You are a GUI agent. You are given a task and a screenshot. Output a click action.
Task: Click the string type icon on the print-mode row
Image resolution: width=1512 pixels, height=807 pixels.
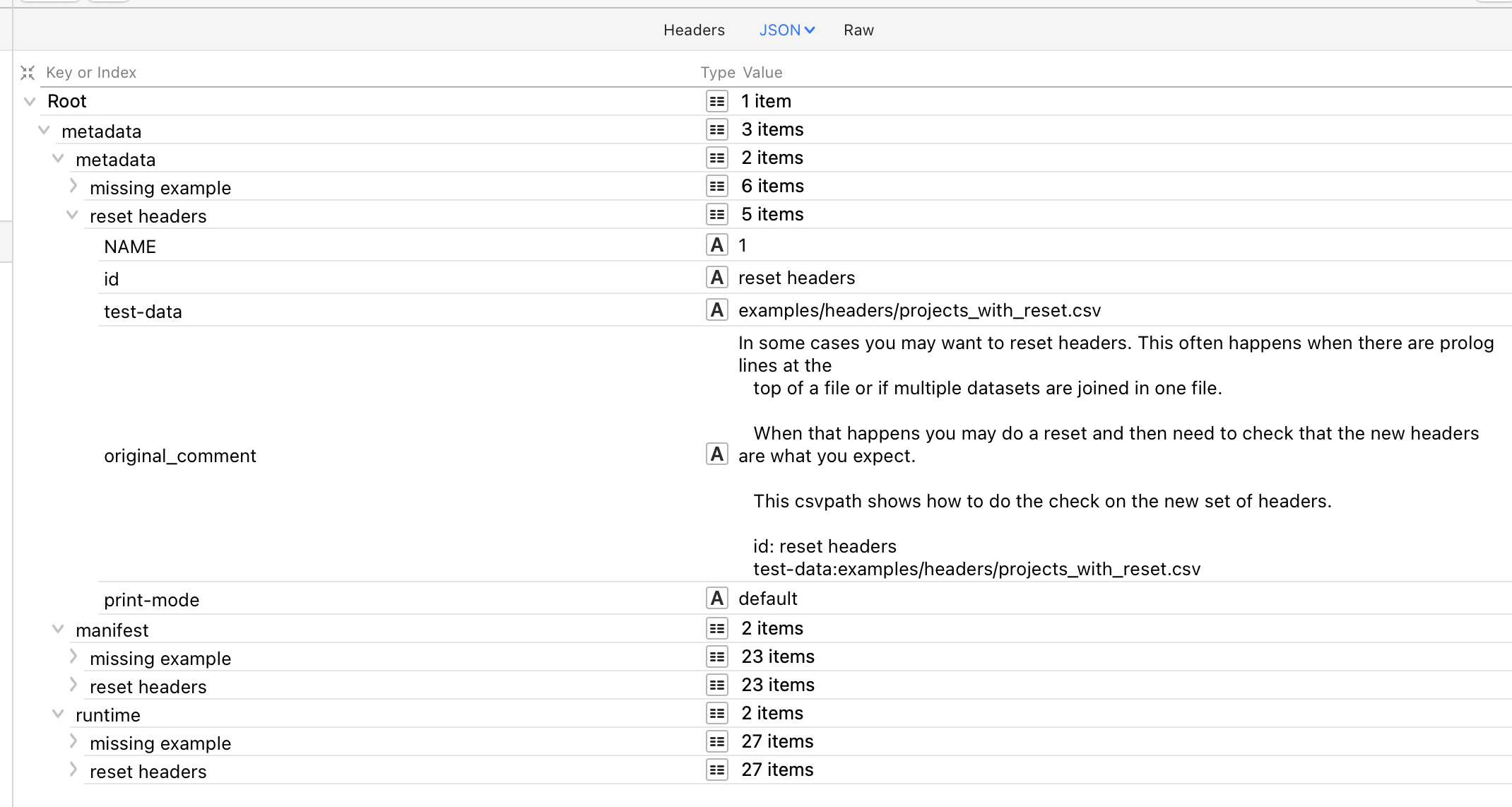pyautogui.click(x=716, y=599)
